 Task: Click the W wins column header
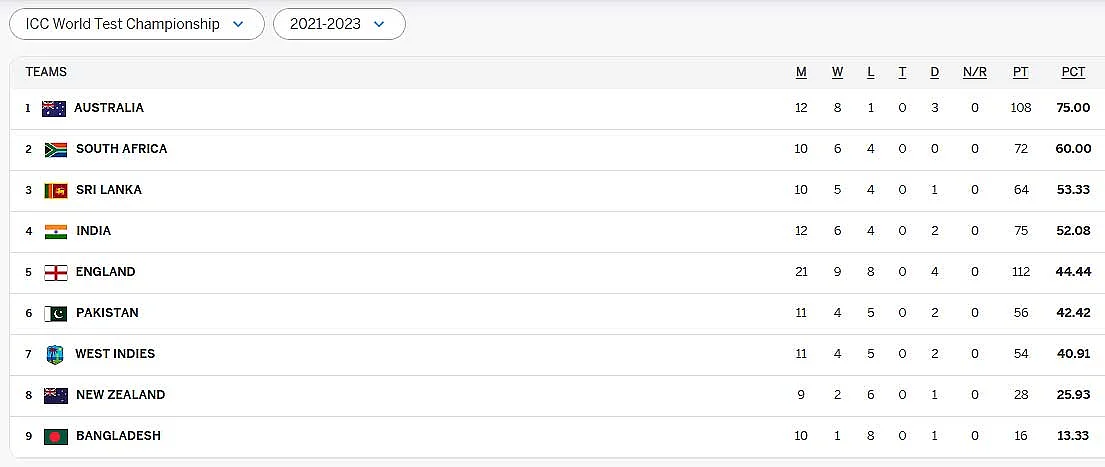837,73
